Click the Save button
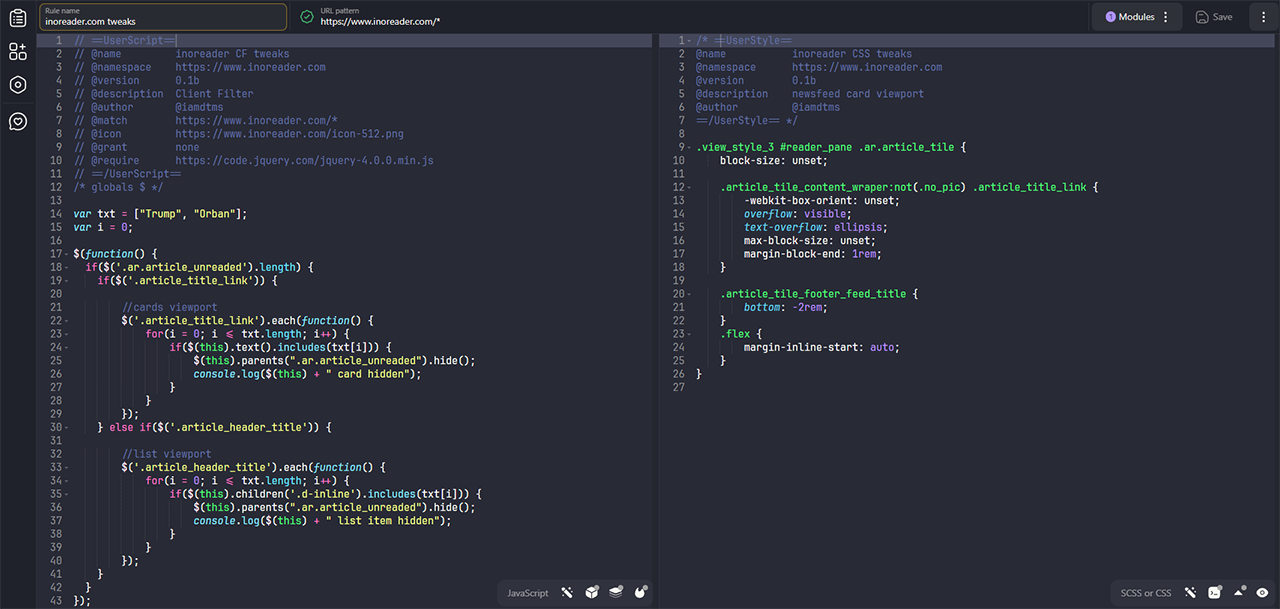Viewport: 1280px width, 609px height. click(1214, 17)
